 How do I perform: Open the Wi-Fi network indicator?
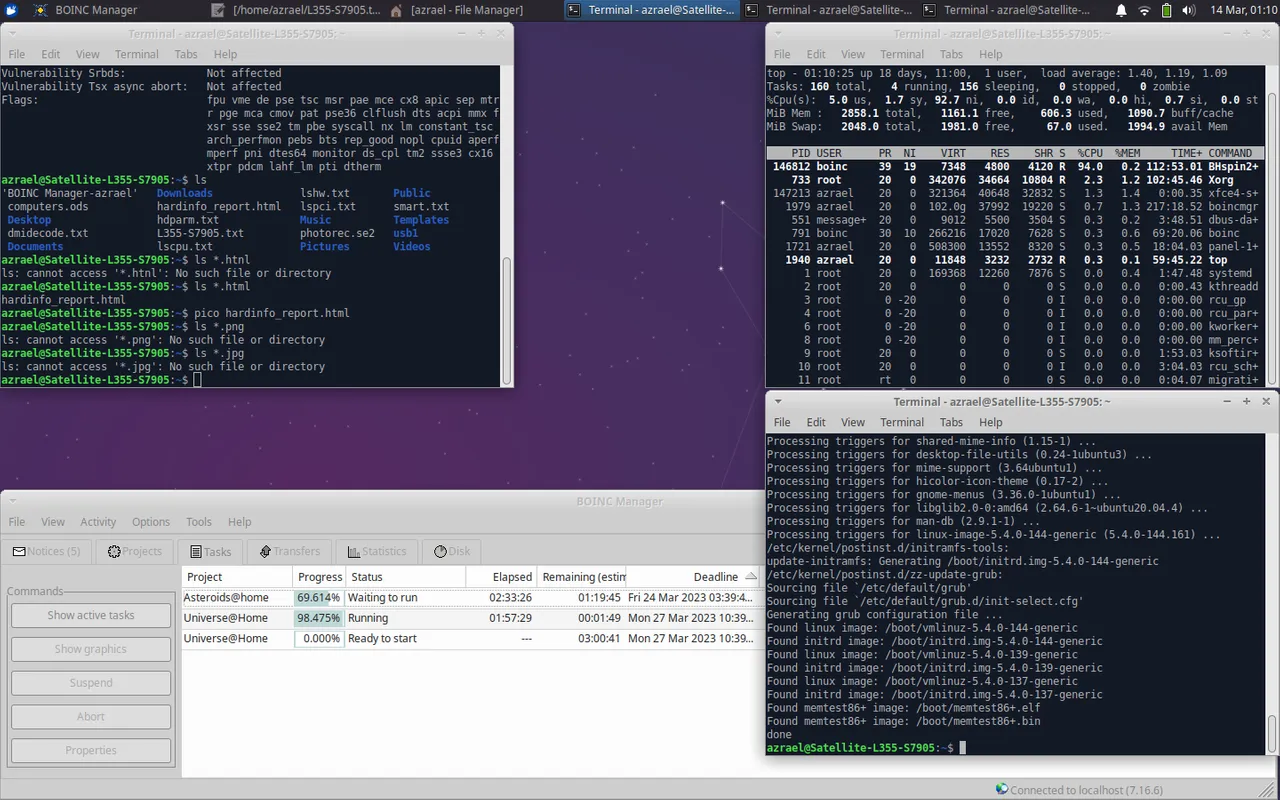(x=1145, y=10)
